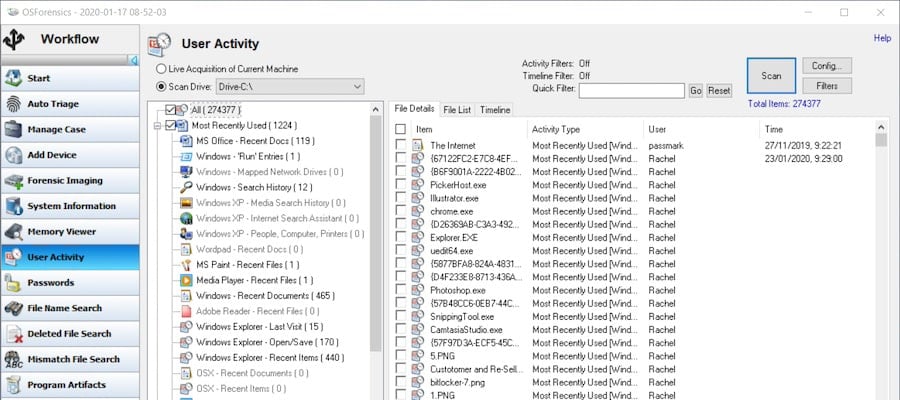This screenshot has height=400, width=900.
Task: Click the tree panel up scroll arrow
Action: point(376,109)
